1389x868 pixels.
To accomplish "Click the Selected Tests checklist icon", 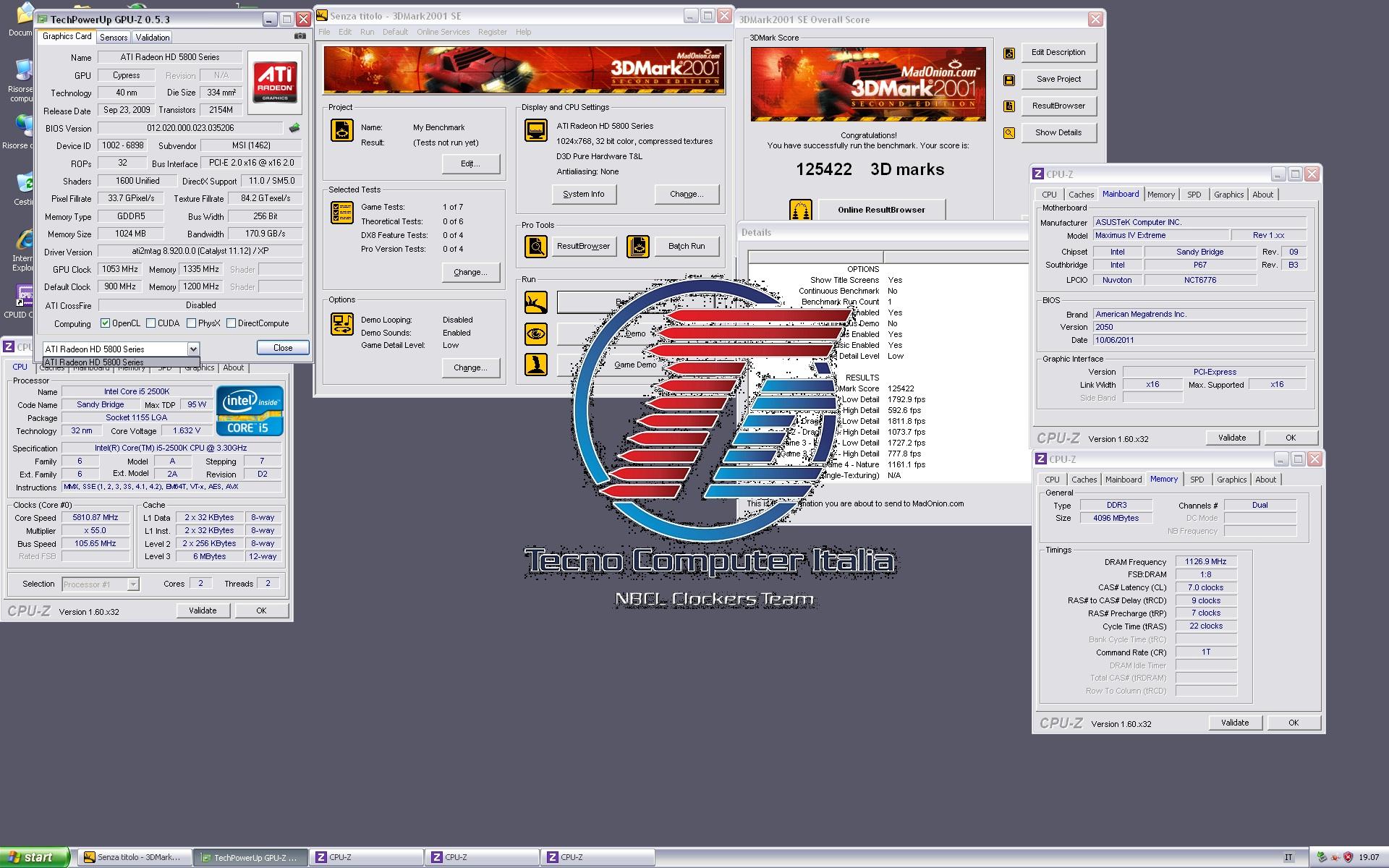I will 342,213.
